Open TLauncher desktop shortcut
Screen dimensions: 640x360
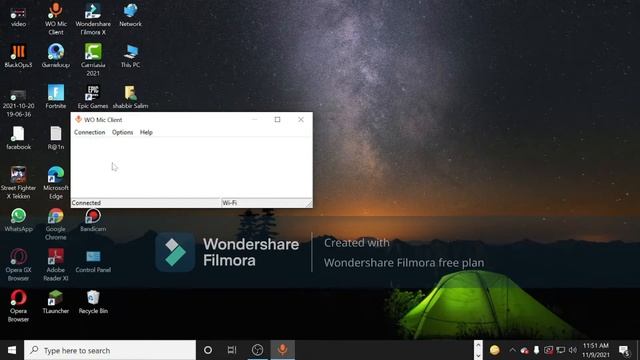(x=56, y=302)
